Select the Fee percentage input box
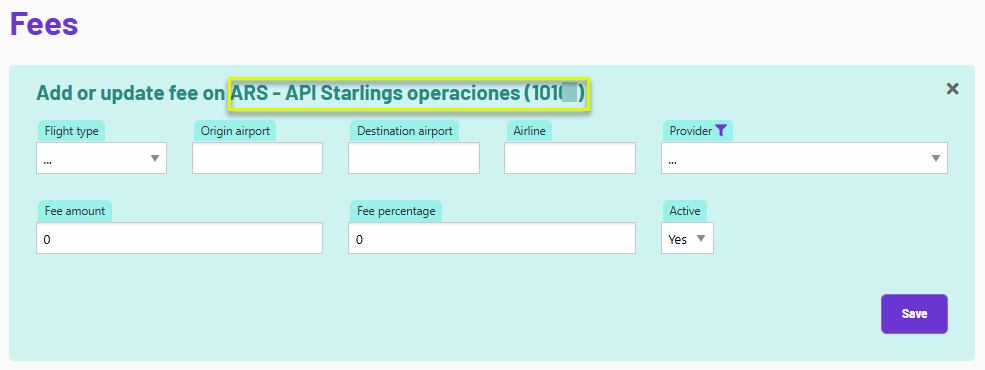The width and height of the screenshot is (985, 370). pyautogui.click(x=492, y=238)
